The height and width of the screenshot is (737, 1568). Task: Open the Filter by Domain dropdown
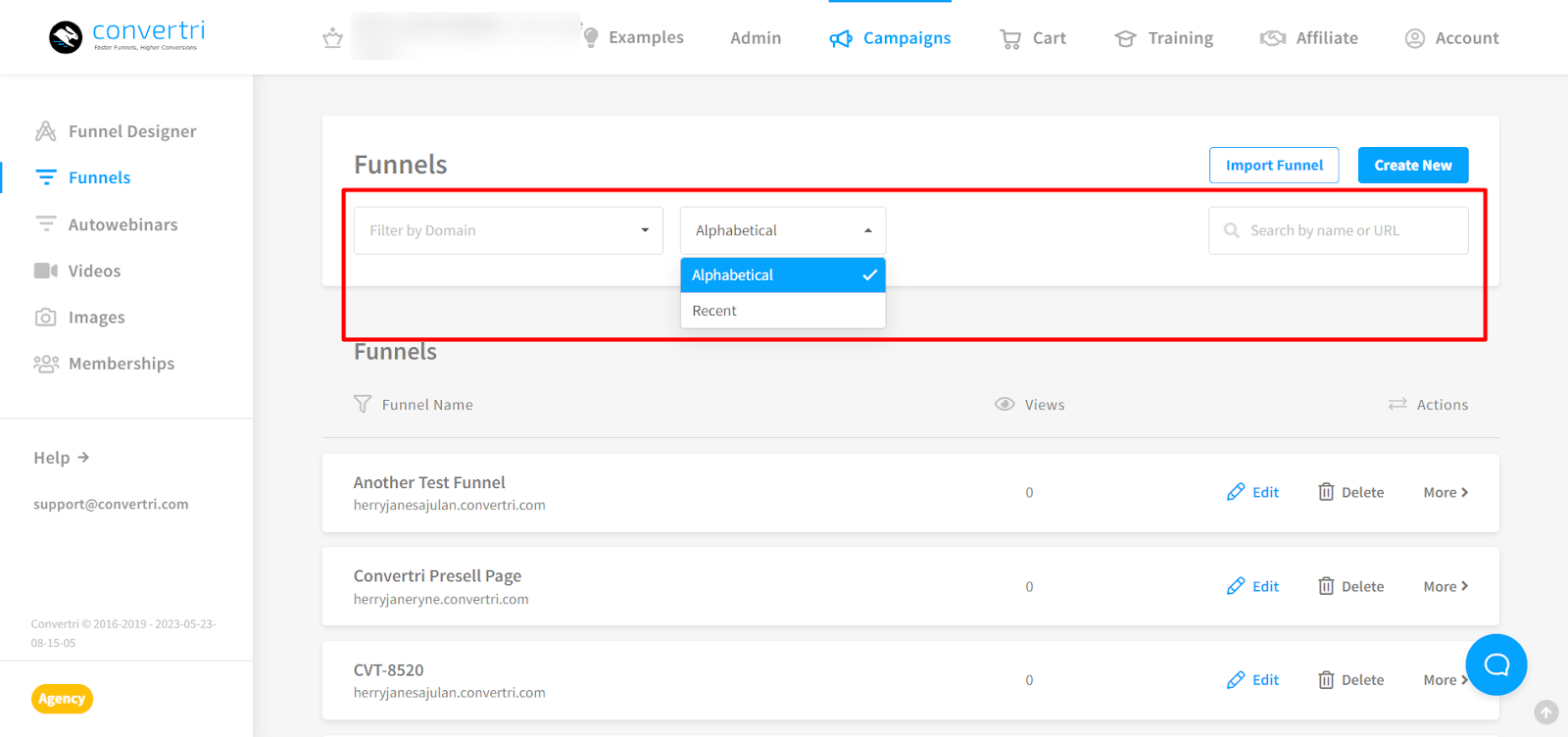click(x=509, y=230)
